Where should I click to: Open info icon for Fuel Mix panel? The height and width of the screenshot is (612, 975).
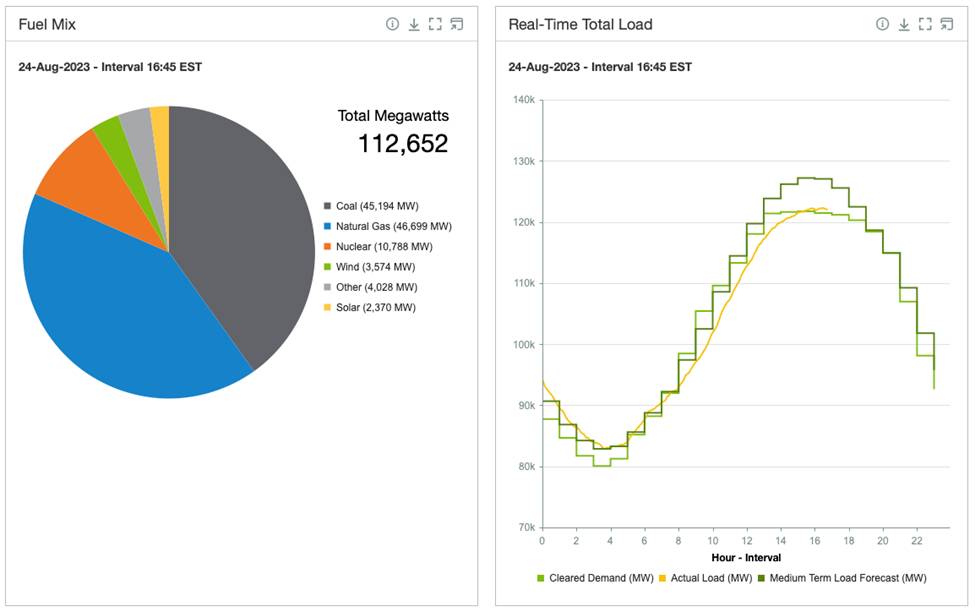click(x=392, y=24)
